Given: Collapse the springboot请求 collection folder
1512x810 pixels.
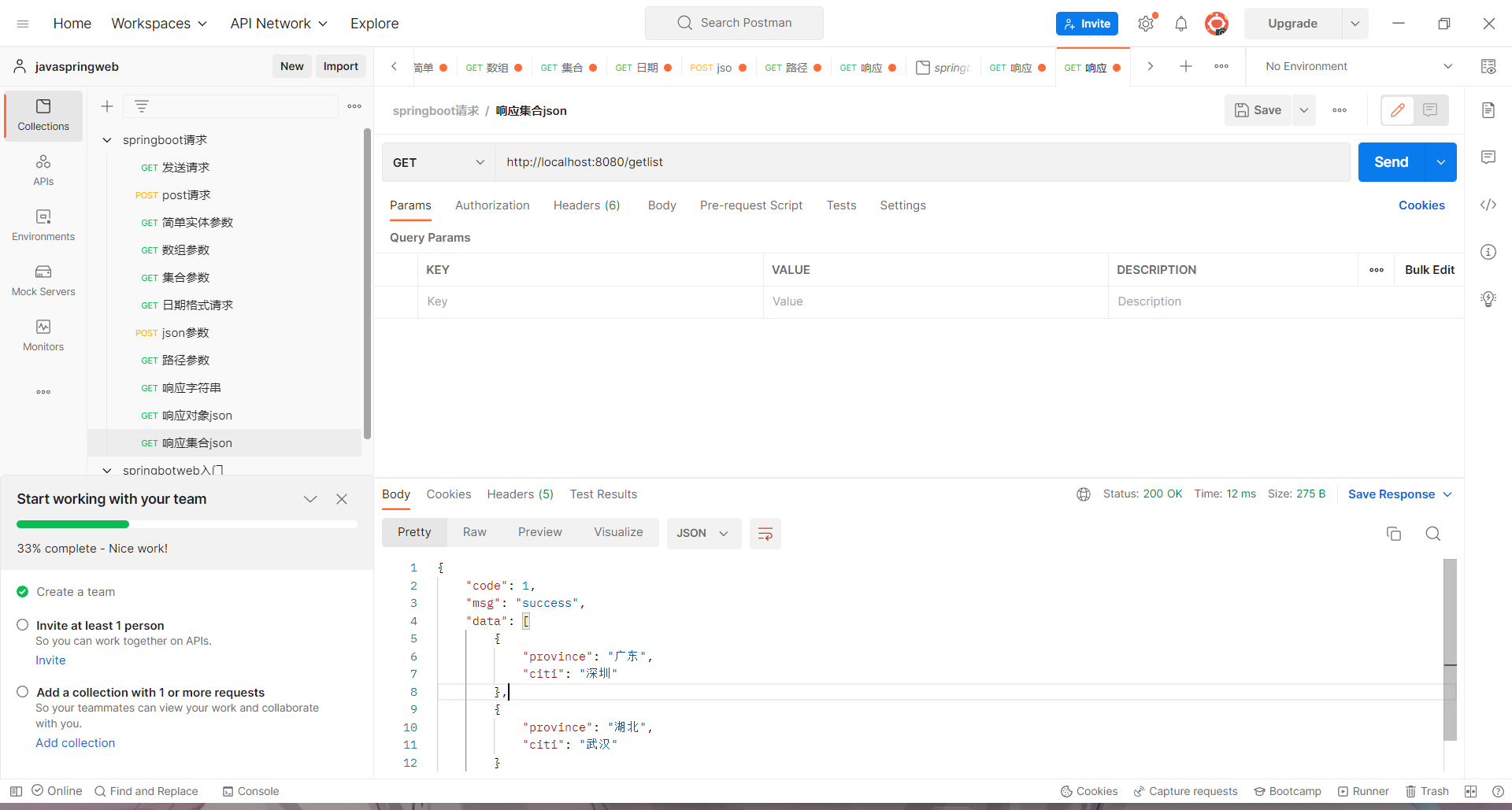Looking at the screenshot, I should (x=107, y=140).
